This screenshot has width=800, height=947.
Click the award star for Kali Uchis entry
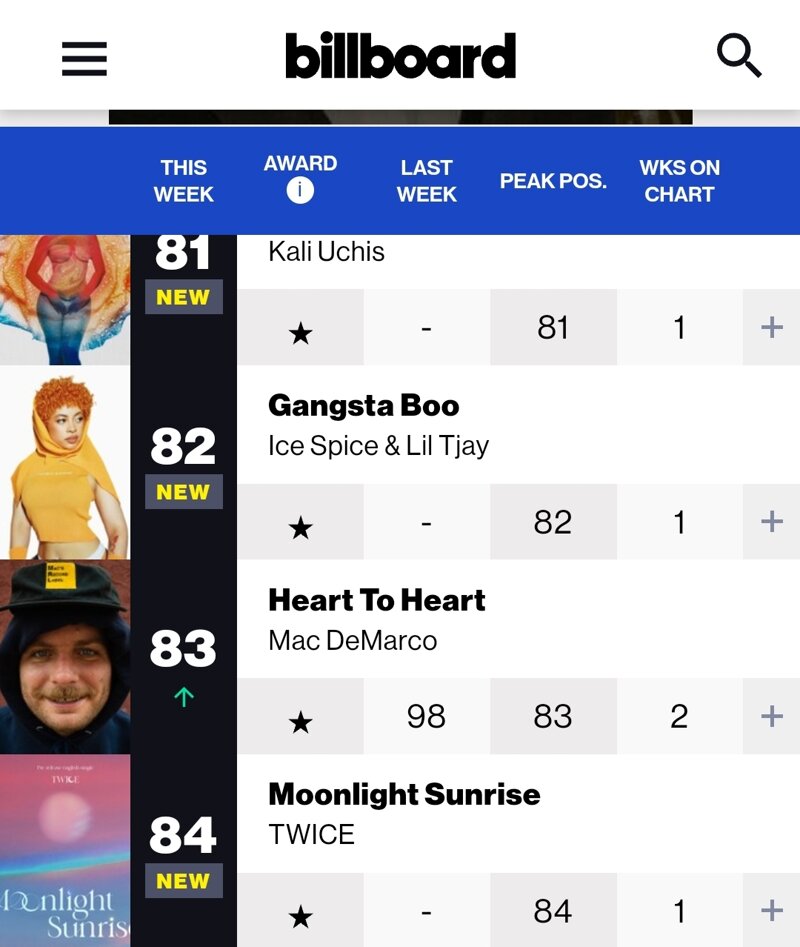click(301, 333)
